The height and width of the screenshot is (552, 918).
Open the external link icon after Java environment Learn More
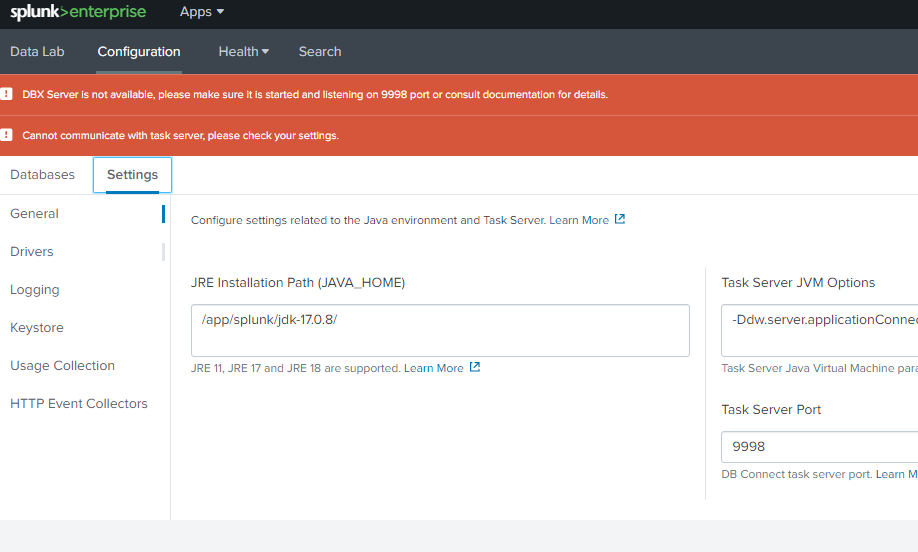(620, 219)
